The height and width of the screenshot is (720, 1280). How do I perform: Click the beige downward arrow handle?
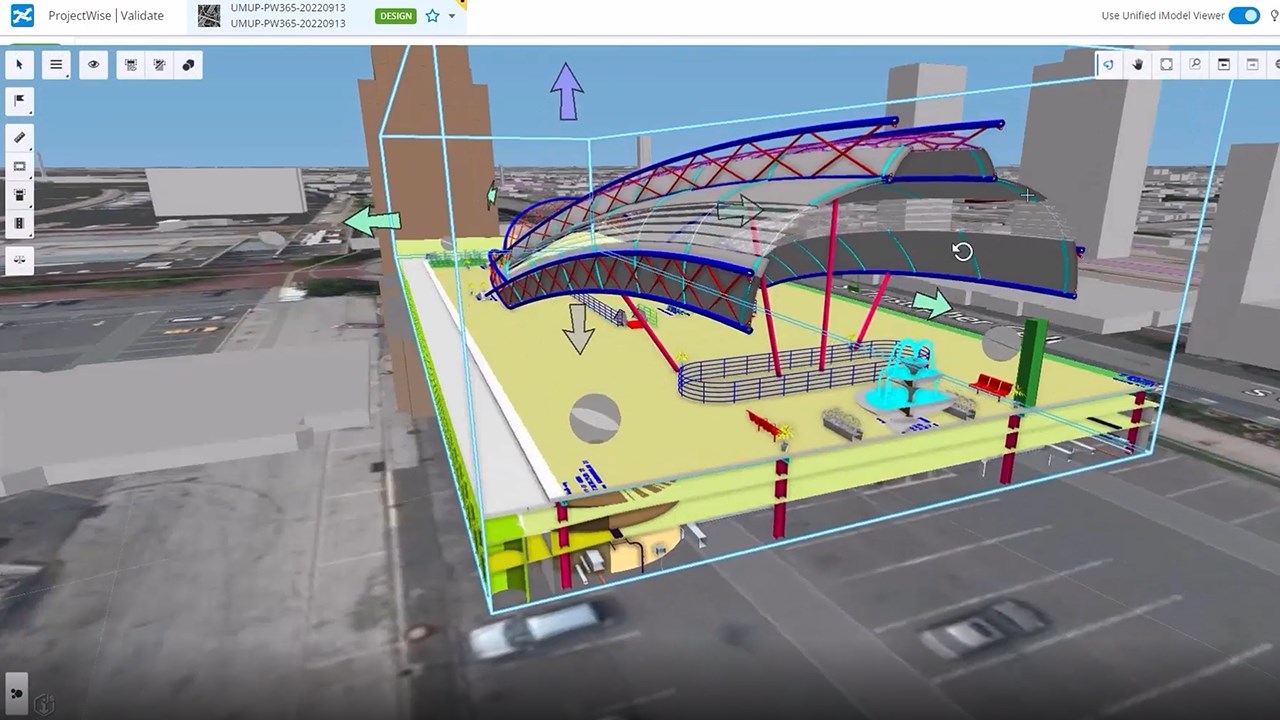pos(578,328)
